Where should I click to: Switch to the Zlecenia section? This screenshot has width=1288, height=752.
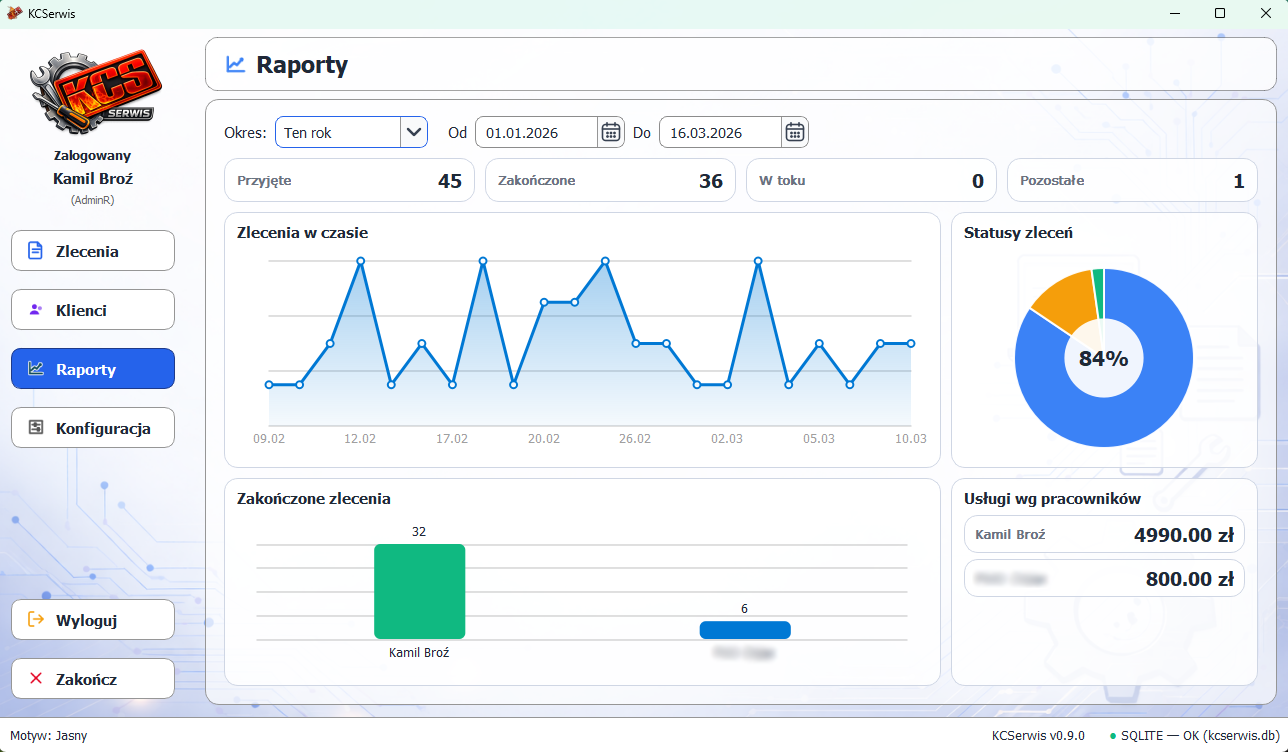(x=93, y=251)
